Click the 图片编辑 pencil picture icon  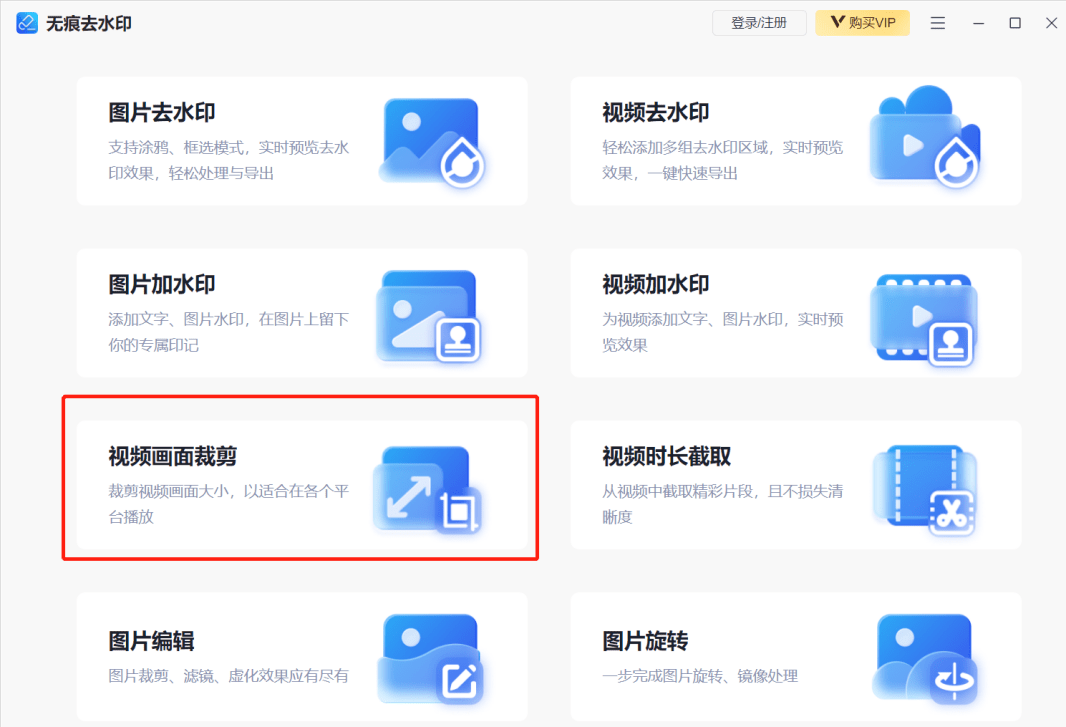click(x=430, y=658)
